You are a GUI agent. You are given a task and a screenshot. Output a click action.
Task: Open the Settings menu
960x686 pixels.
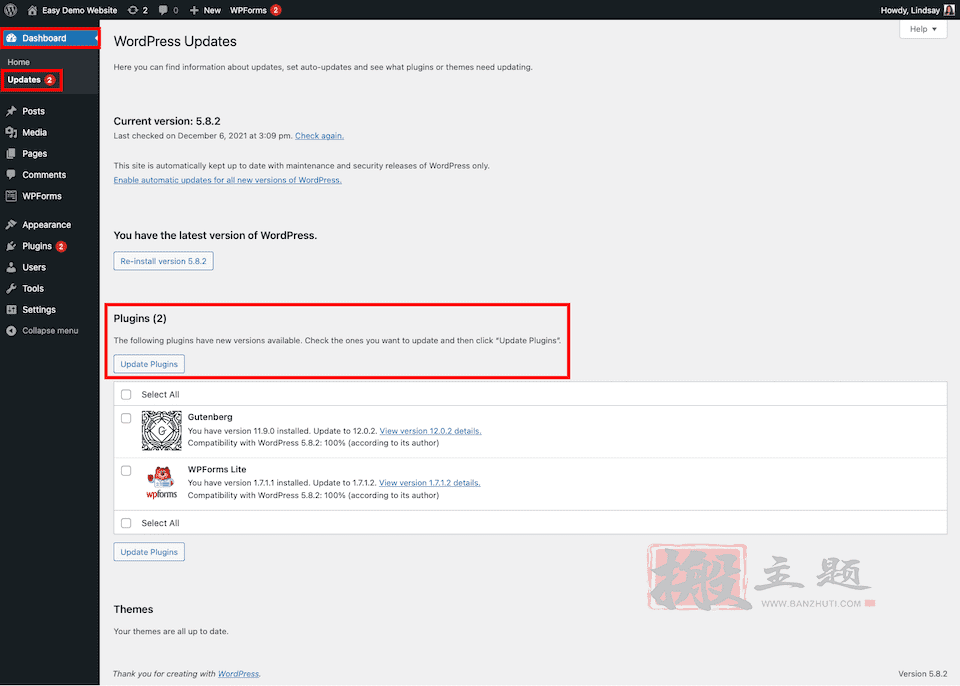click(x=39, y=309)
